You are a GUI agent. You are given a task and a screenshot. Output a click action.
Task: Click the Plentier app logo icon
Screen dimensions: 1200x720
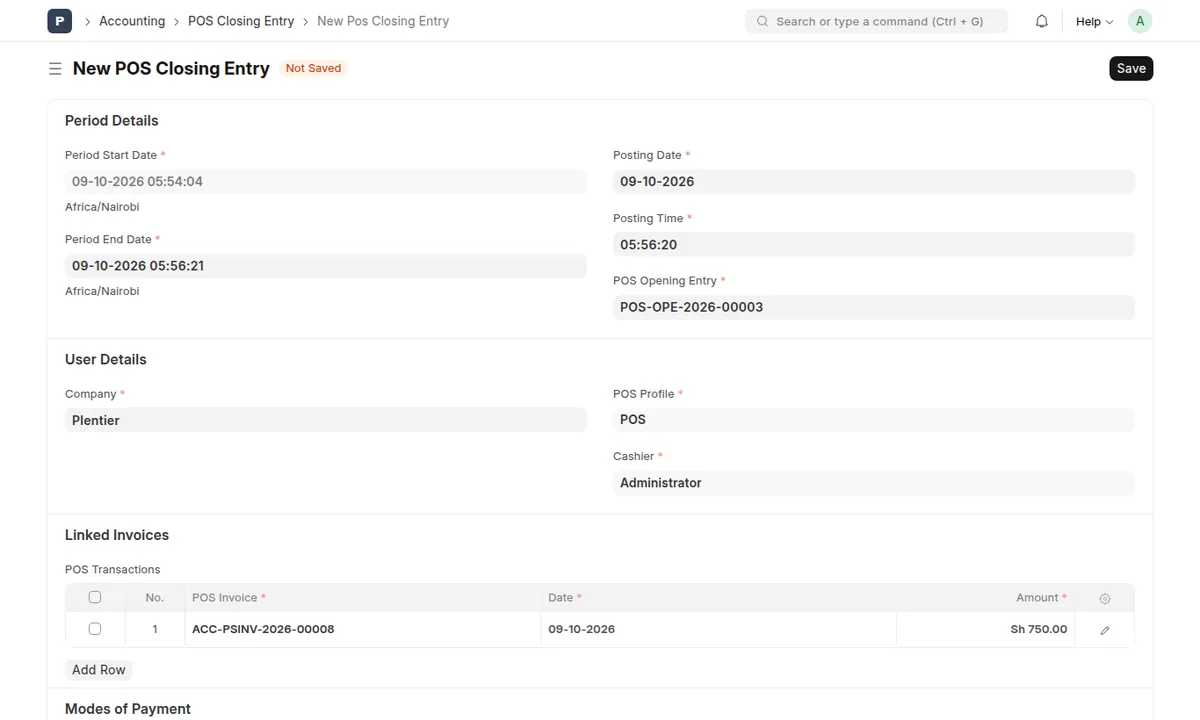pos(59,21)
